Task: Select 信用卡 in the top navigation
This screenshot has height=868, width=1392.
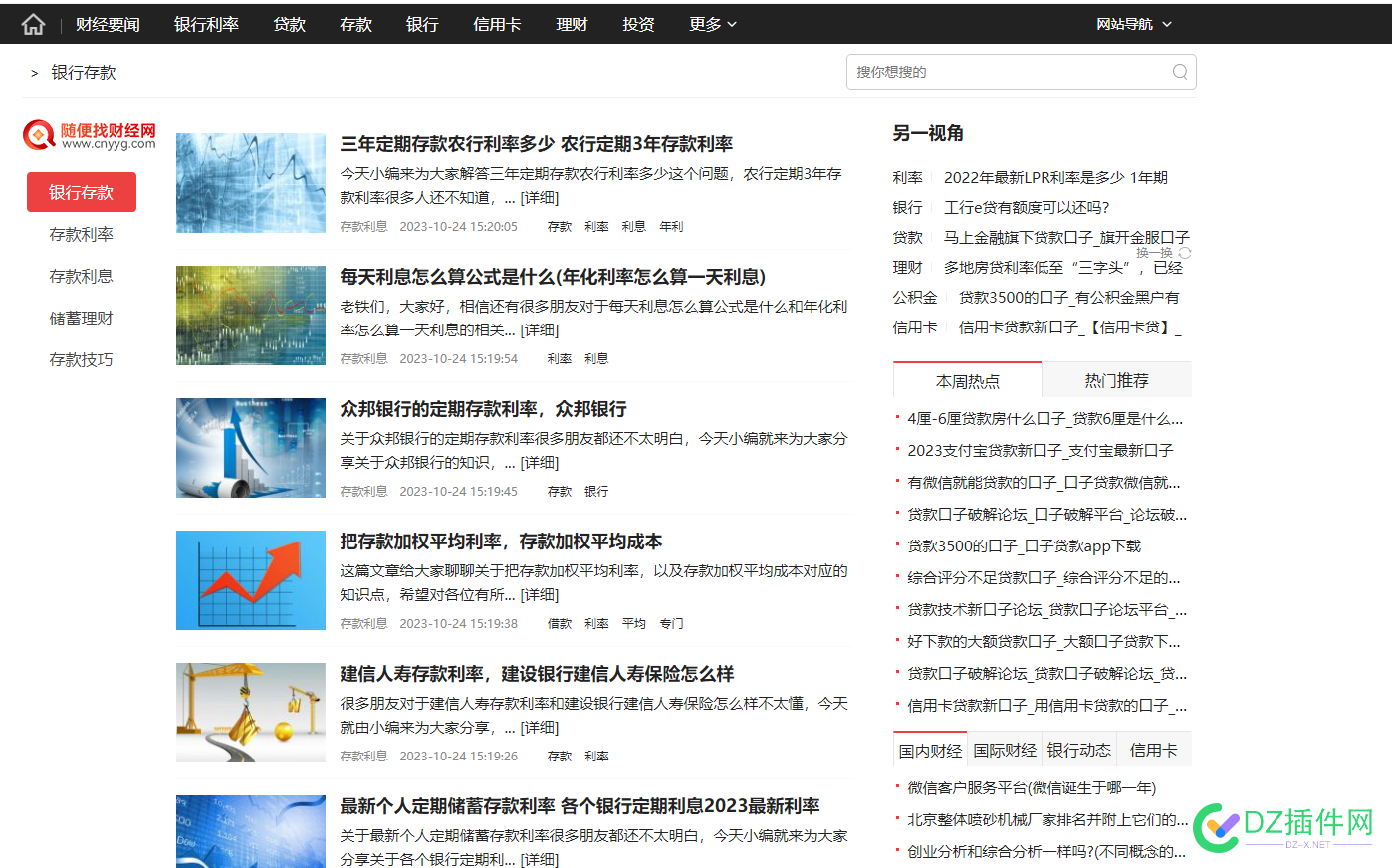Action: (x=497, y=24)
